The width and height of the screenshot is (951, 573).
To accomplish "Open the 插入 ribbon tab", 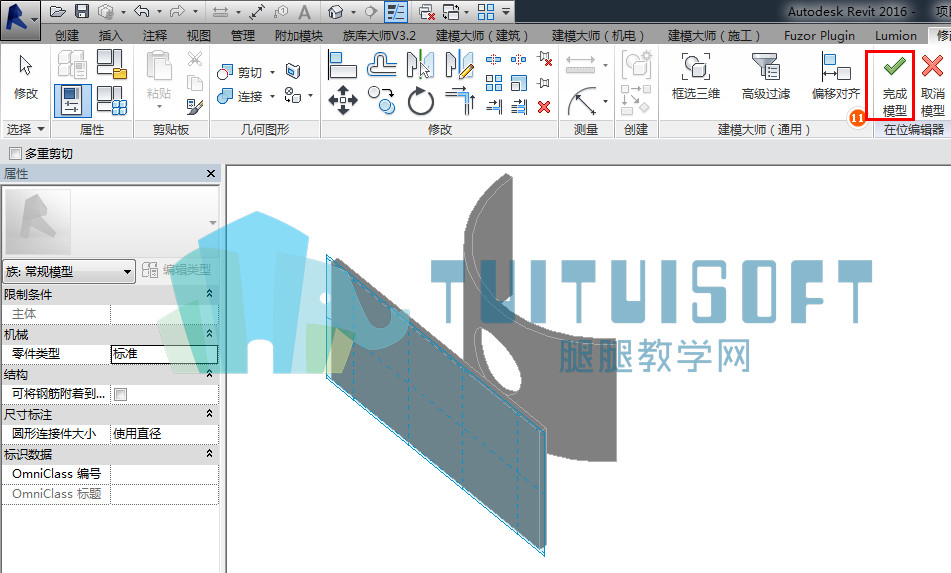I will tap(110, 36).
